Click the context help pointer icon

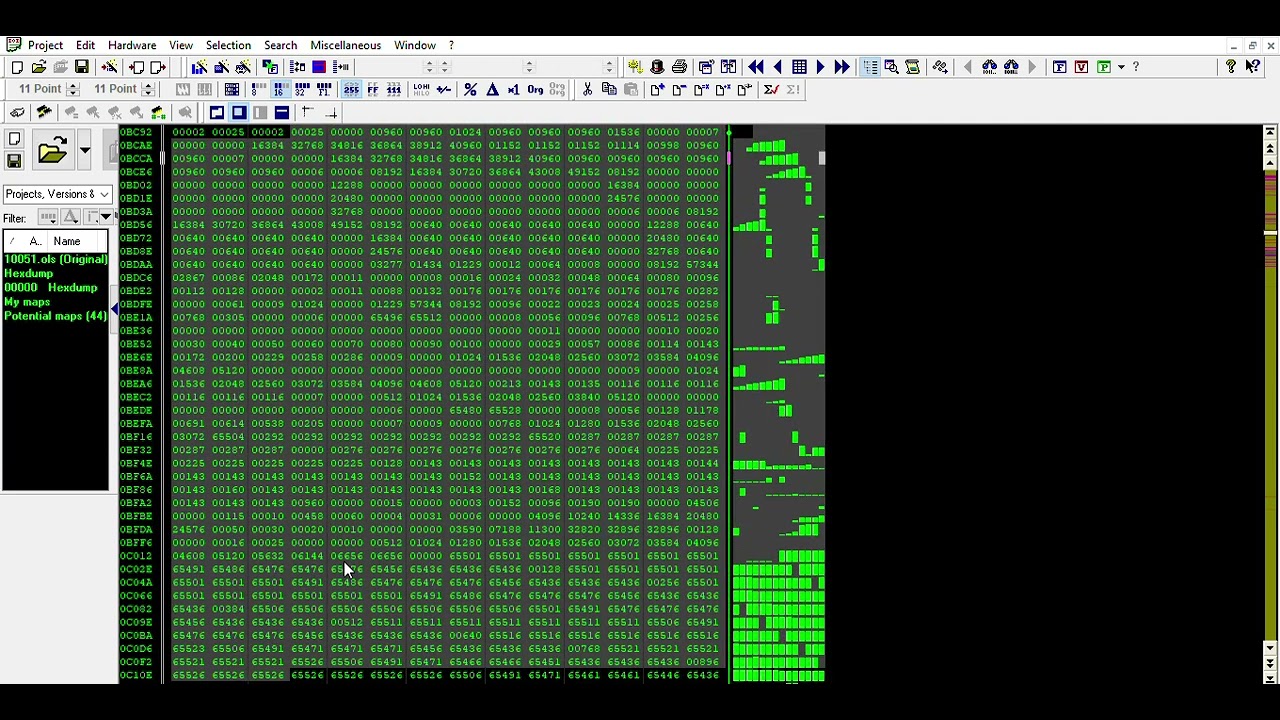pyautogui.click(x=1253, y=67)
